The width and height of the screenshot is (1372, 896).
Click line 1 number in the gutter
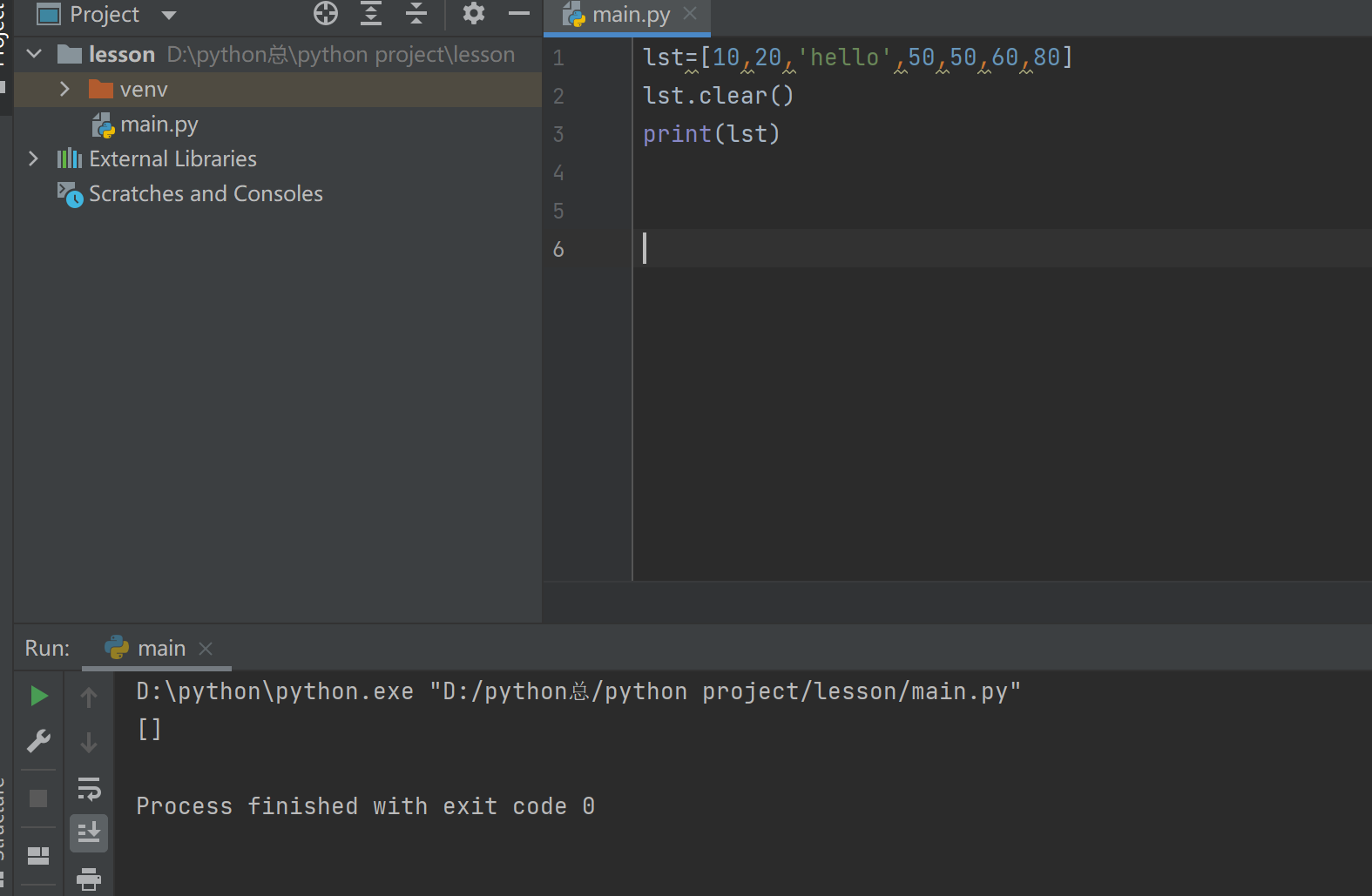pyautogui.click(x=558, y=58)
